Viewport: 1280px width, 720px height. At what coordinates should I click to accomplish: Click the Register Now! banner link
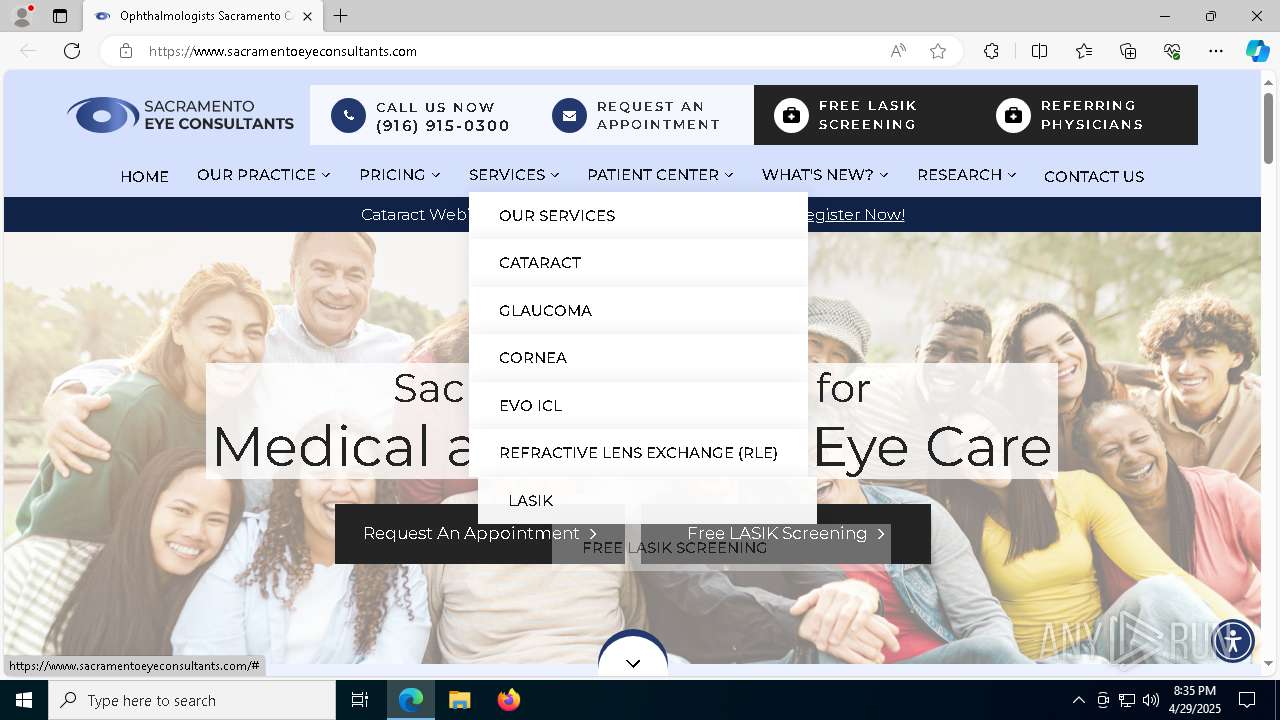853,215
